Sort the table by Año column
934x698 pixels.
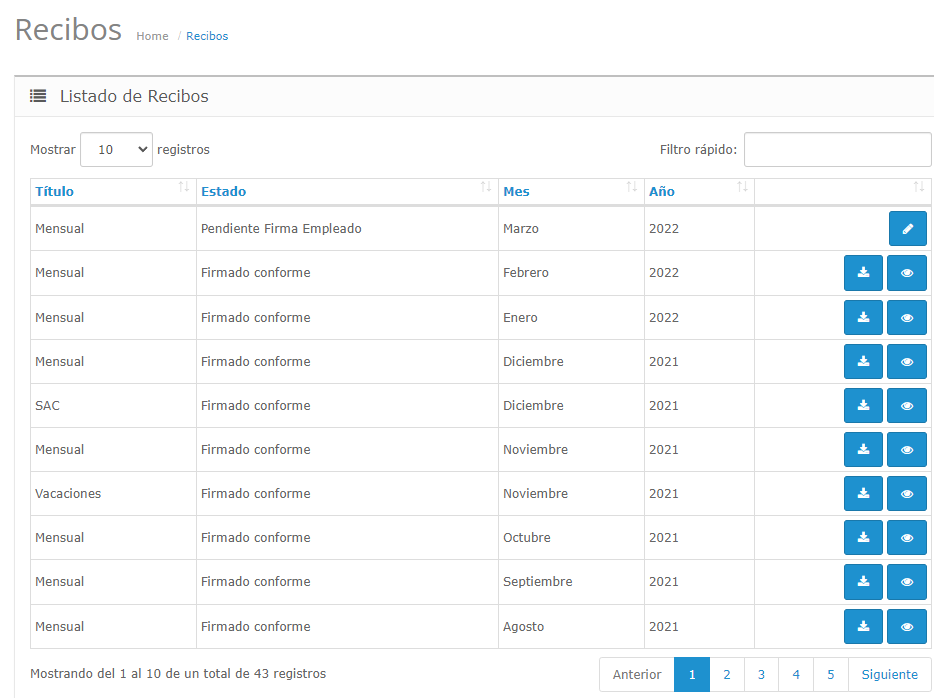pyautogui.click(x=661, y=191)
